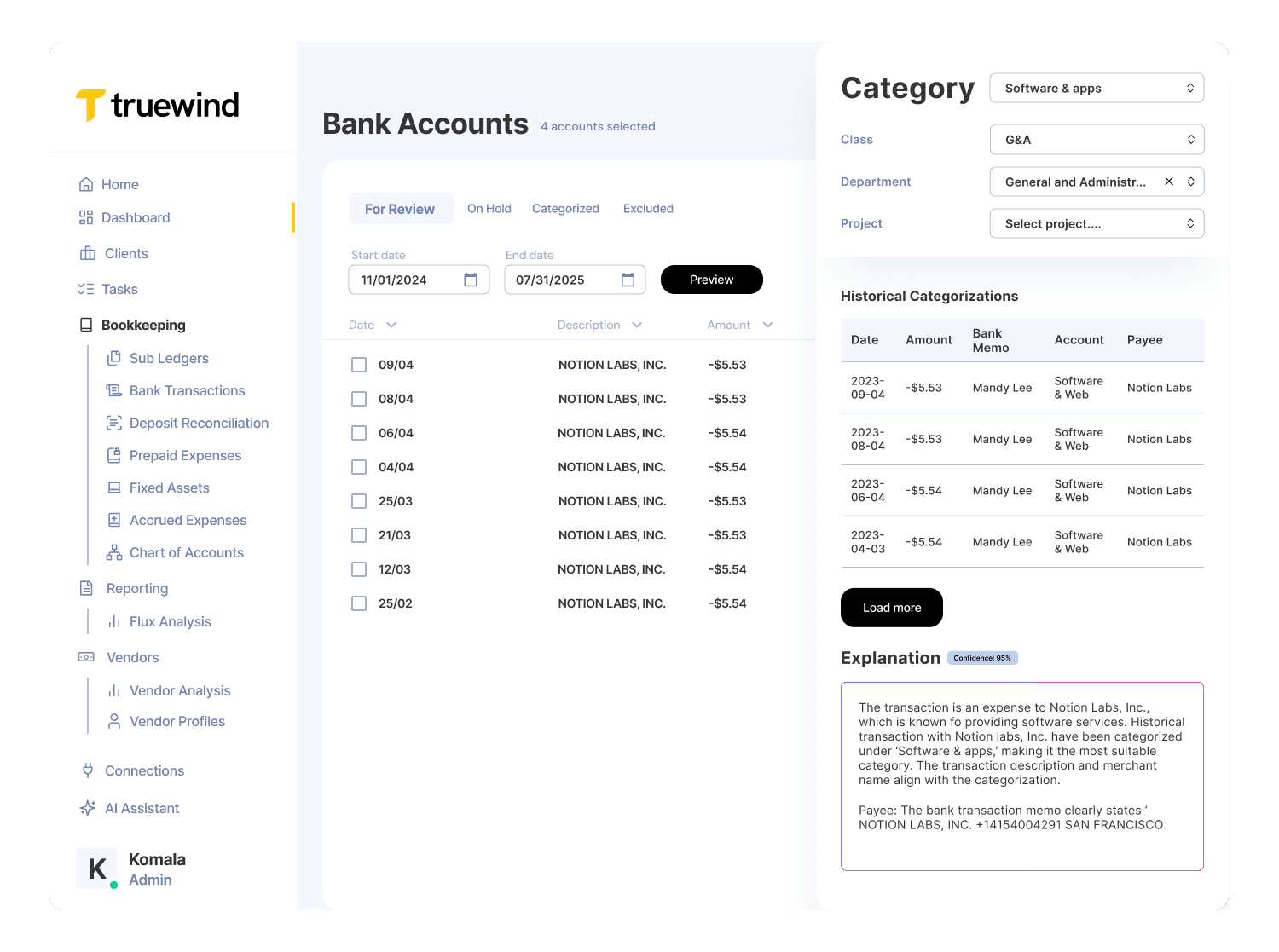Click the -$5.54 amount in 25/02 row
Screen dimensions: 1279x952
coord(727,603)
